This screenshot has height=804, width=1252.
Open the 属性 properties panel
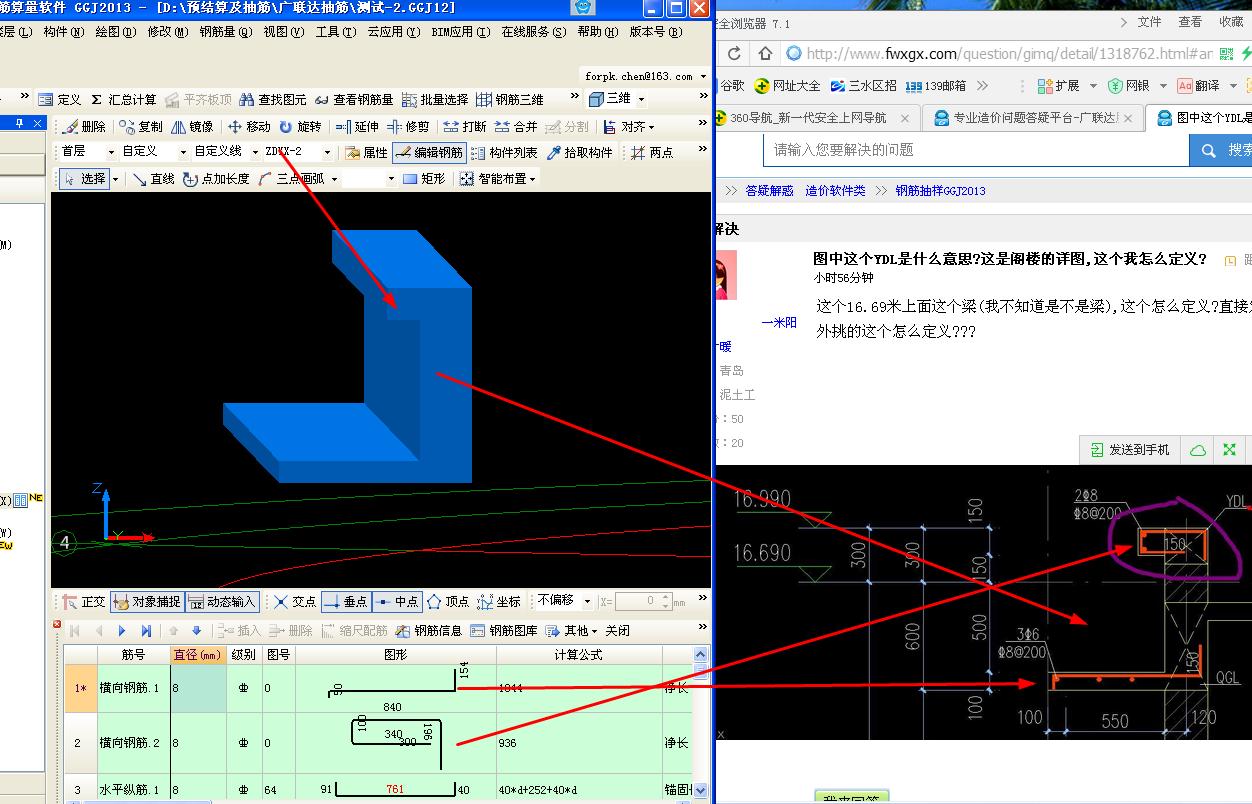click(x=366, y=152)
